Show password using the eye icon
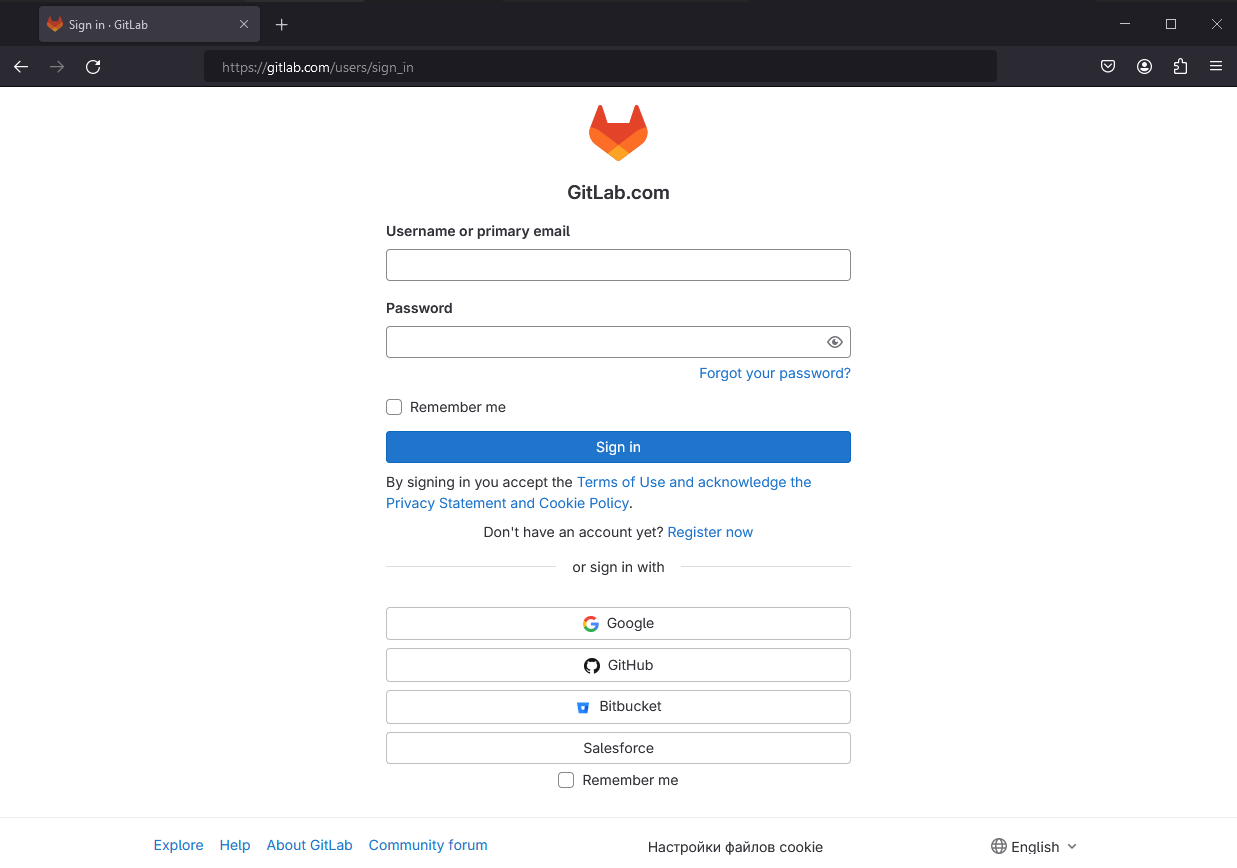The height and width of the screenshot is (868, 1237). pyautogui.click(x=835, y=342)
